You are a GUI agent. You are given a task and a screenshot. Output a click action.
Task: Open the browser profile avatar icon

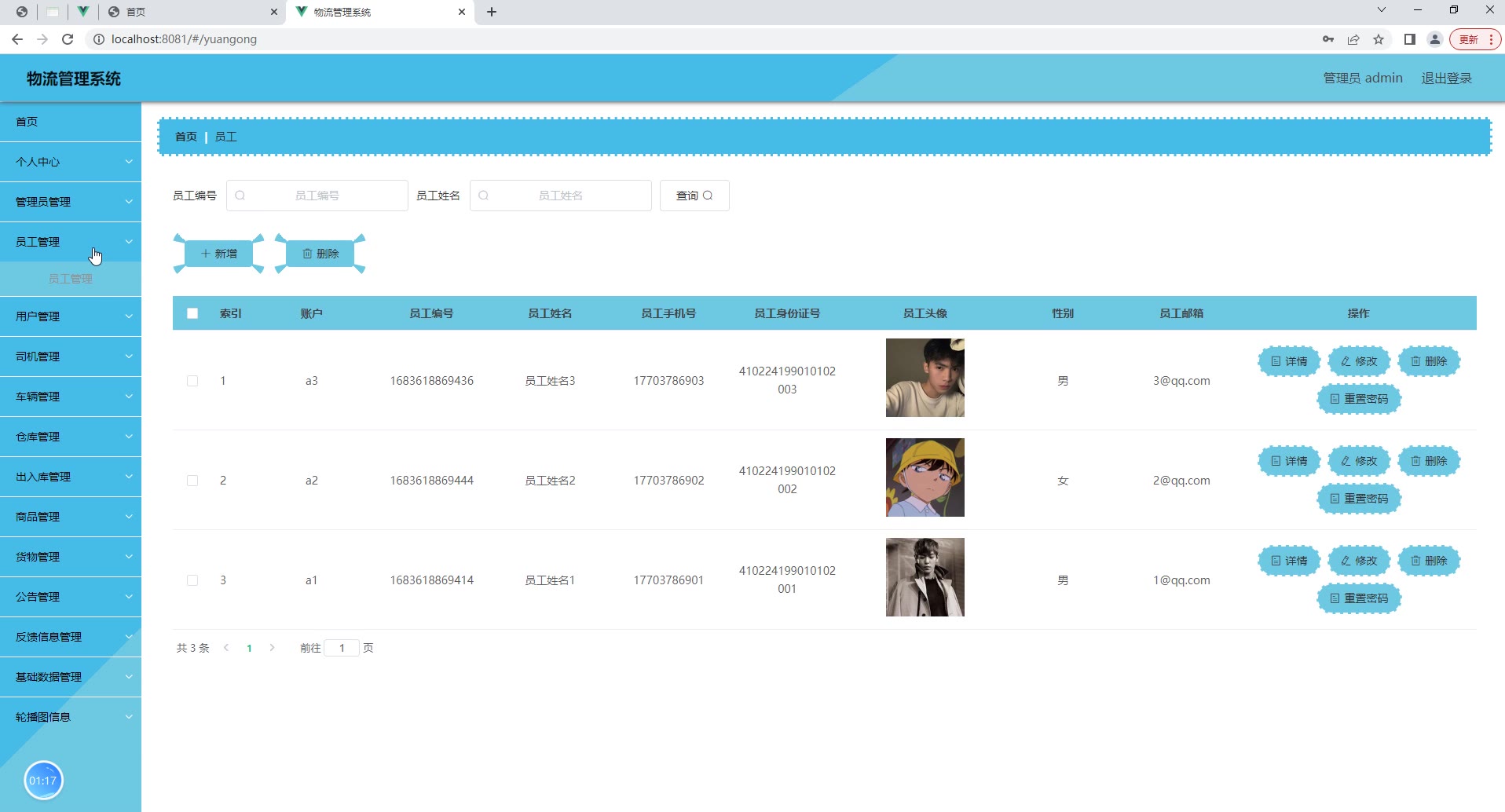click(x=1435, y=39)
